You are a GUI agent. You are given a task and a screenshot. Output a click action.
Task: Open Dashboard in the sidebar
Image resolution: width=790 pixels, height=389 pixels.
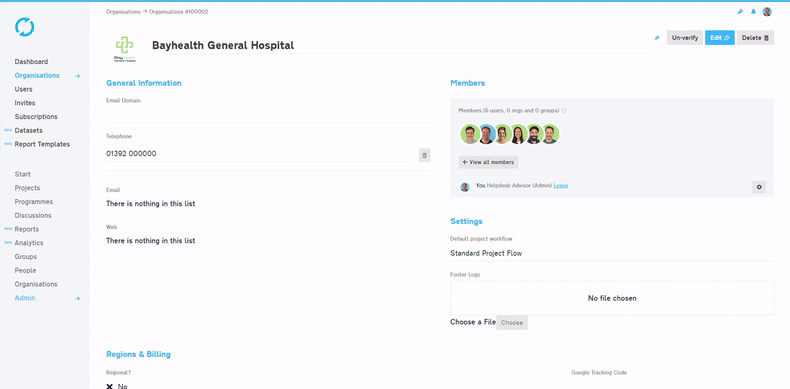[x=31, y=61]
